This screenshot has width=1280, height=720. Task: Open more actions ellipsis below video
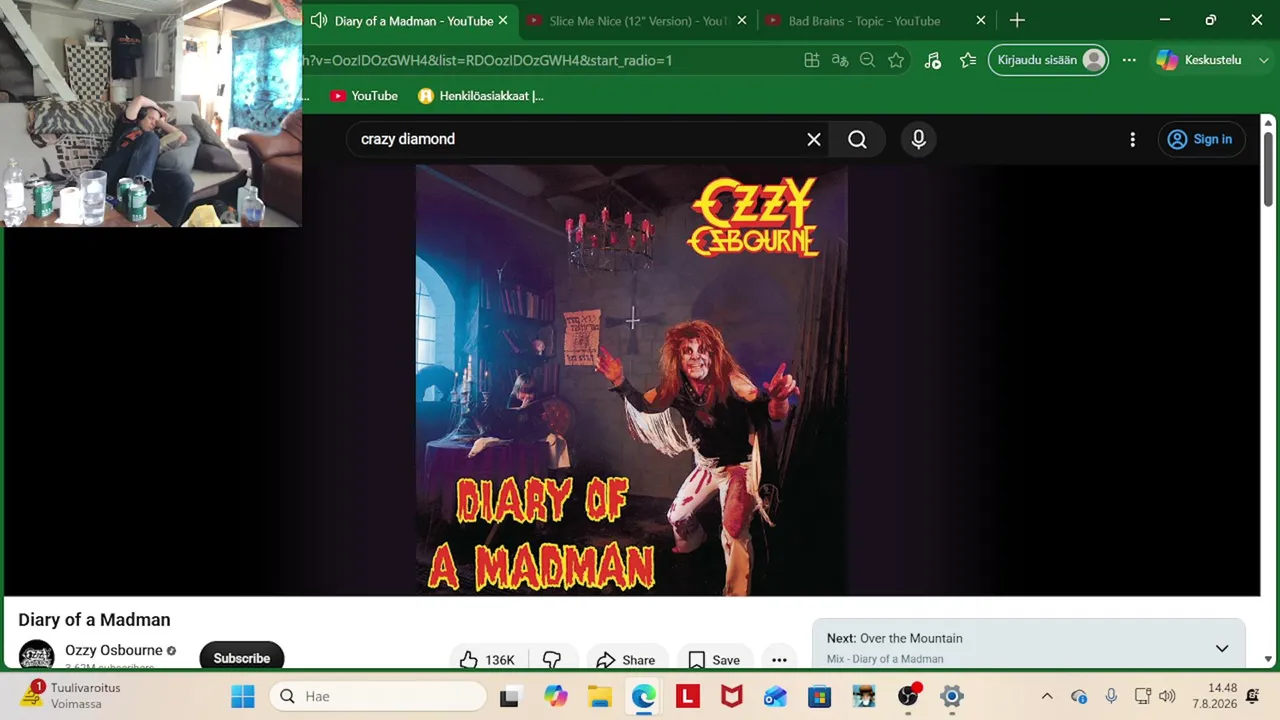pyautogui.click(x=779, y=660)
